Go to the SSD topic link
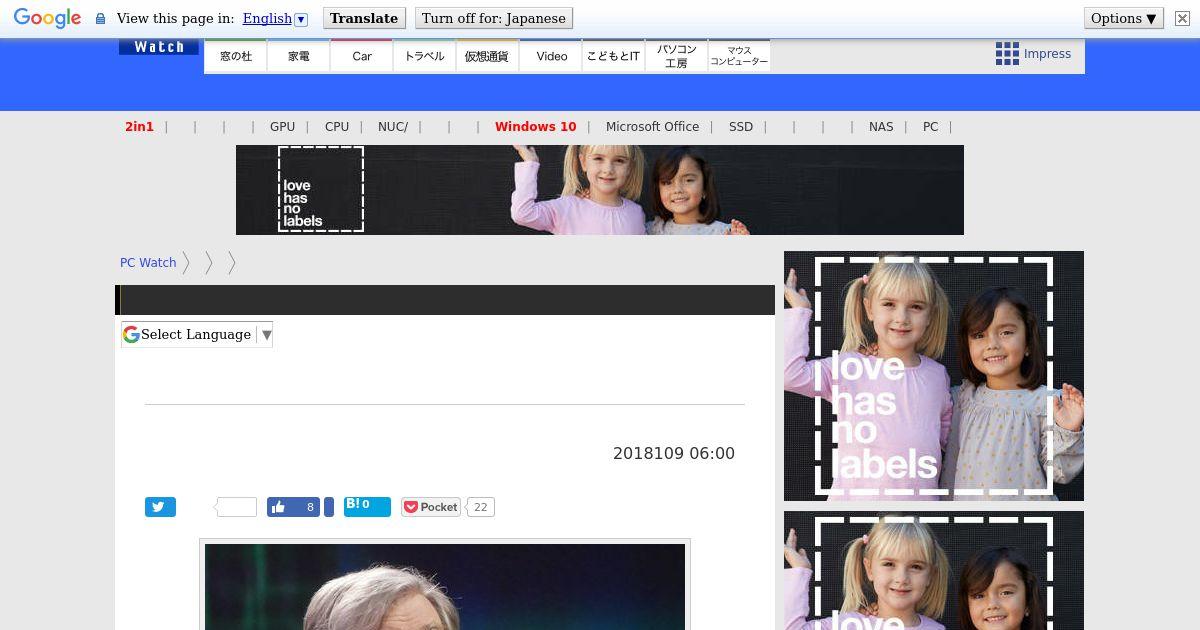The height and width of the screenshot is (630, 1200). point(741,127)
